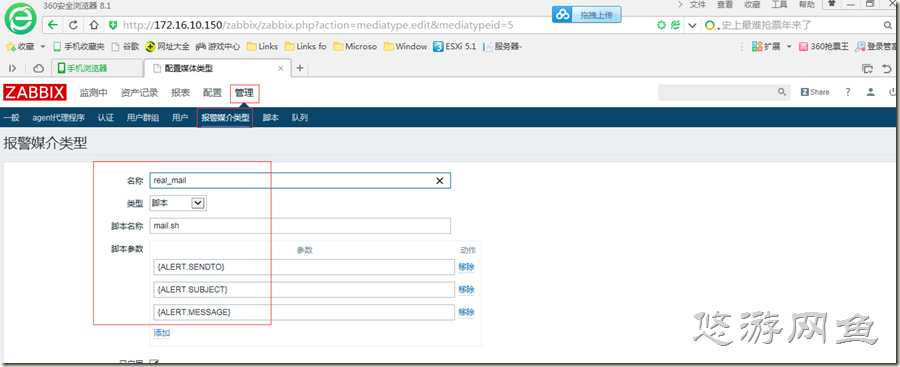The image size is (900, 367).
Task: Go to 队列 submenu
Action: 300,118
